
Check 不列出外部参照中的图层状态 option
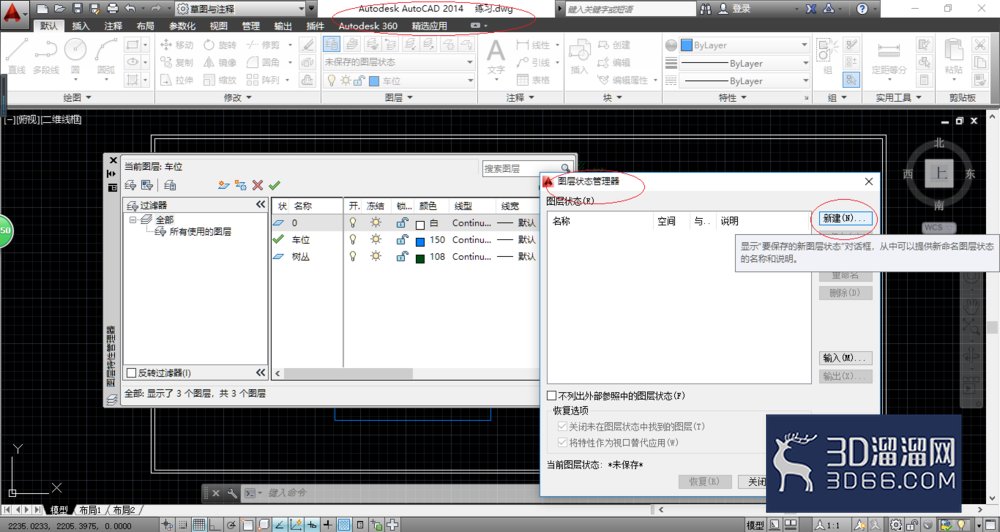(552, 395)
